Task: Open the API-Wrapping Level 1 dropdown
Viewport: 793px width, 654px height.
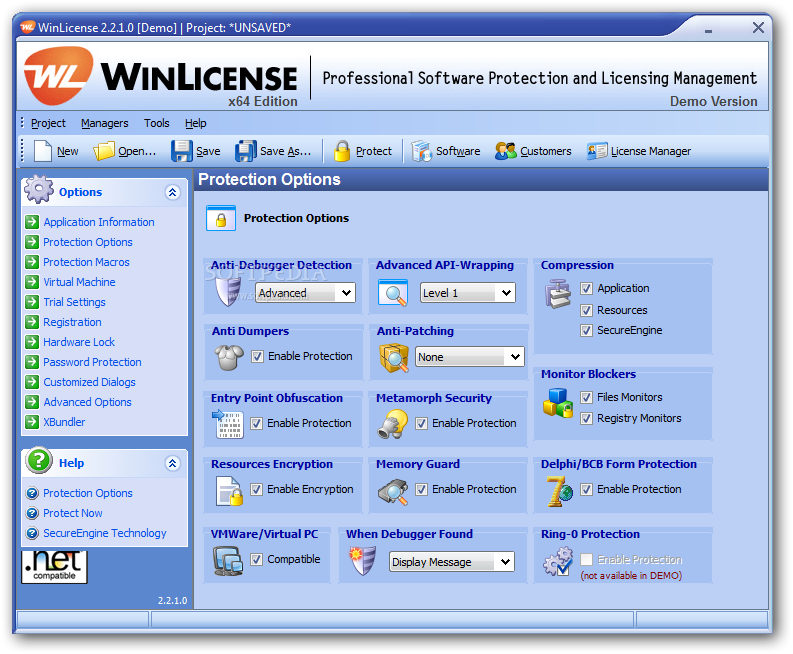Action: coord(468,293)
